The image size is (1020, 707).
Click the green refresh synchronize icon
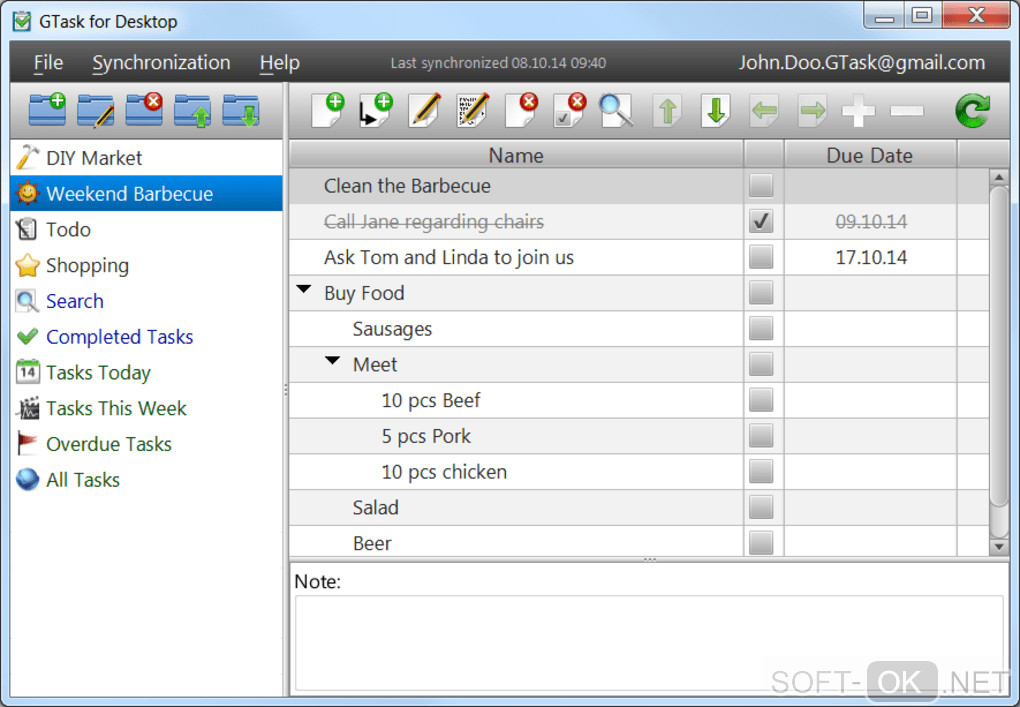tap(973, 111)
